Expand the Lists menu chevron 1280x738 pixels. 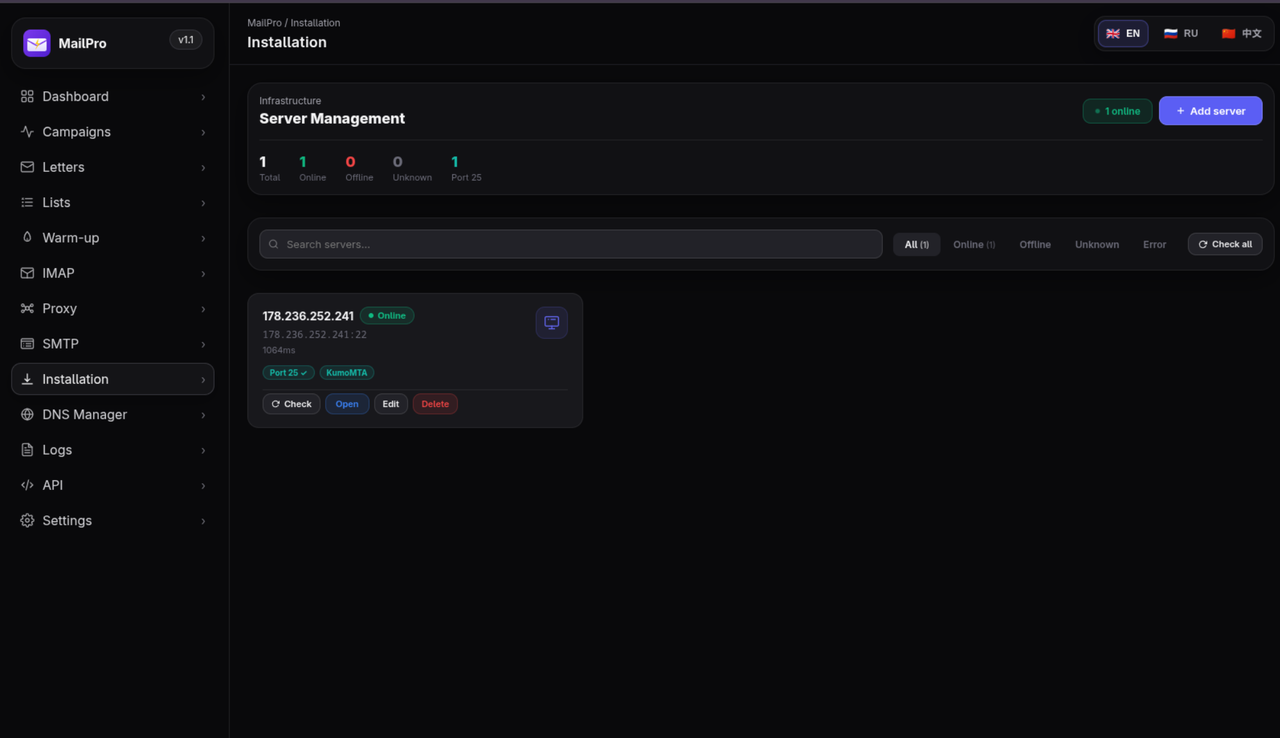pyautogui.click(x=203, y=203)
